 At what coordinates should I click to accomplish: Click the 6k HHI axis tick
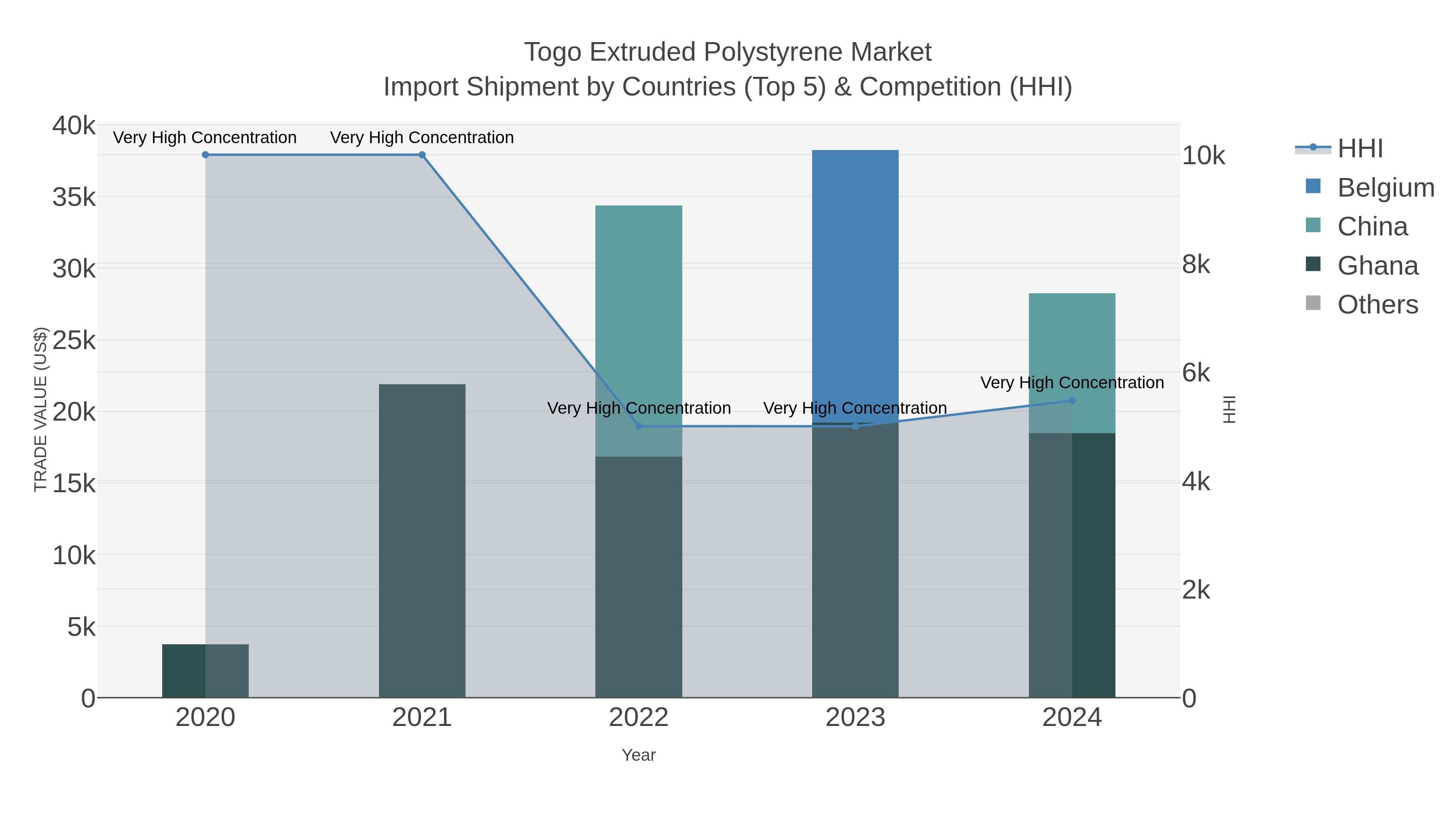(1196, 372)
